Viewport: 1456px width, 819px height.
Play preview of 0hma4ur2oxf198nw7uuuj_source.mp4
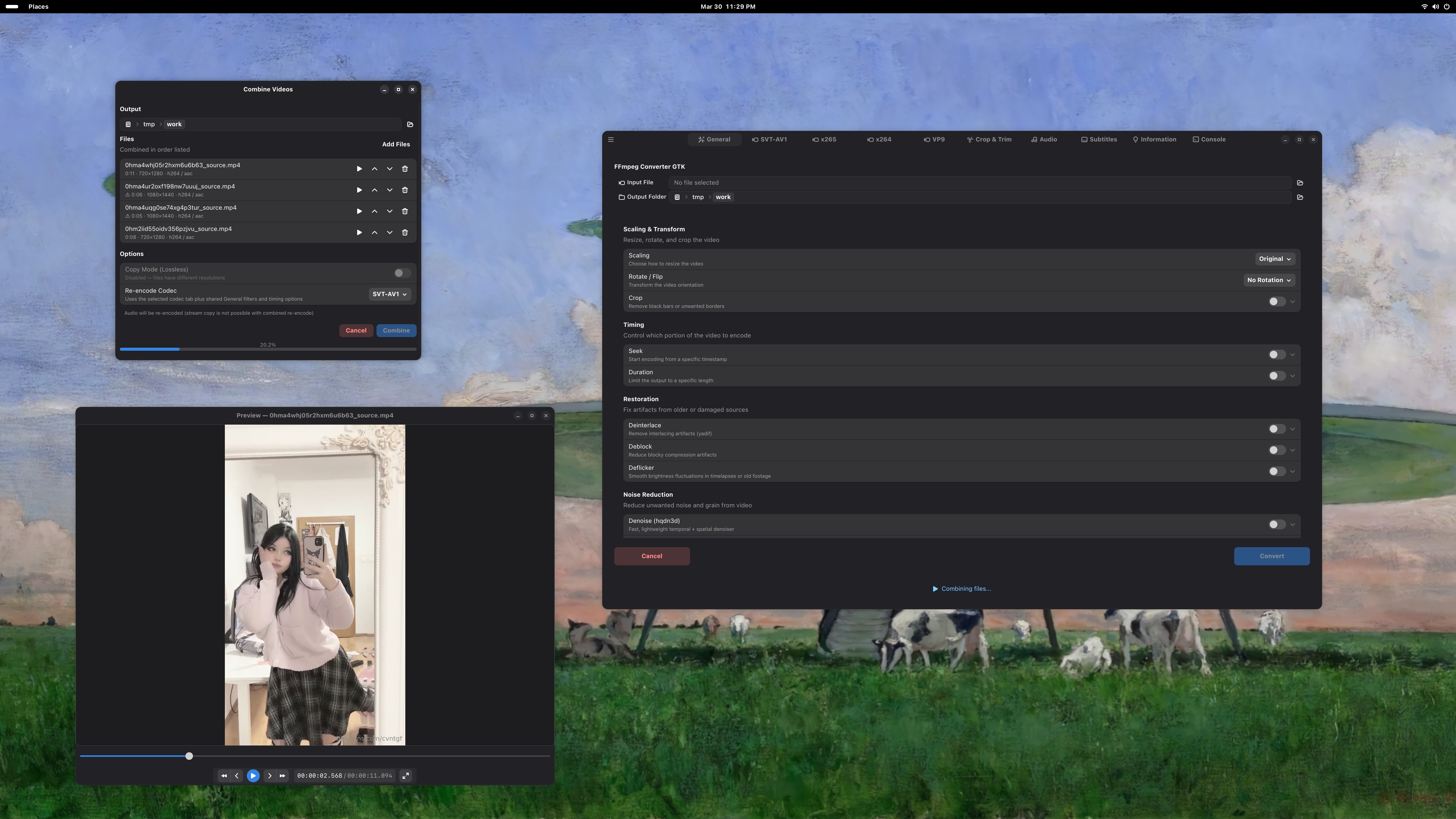pyautogui.click(x=359, y=190)
